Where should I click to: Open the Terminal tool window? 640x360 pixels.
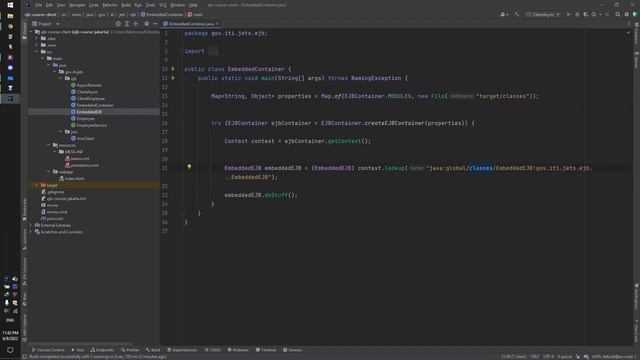pos(266,350)
